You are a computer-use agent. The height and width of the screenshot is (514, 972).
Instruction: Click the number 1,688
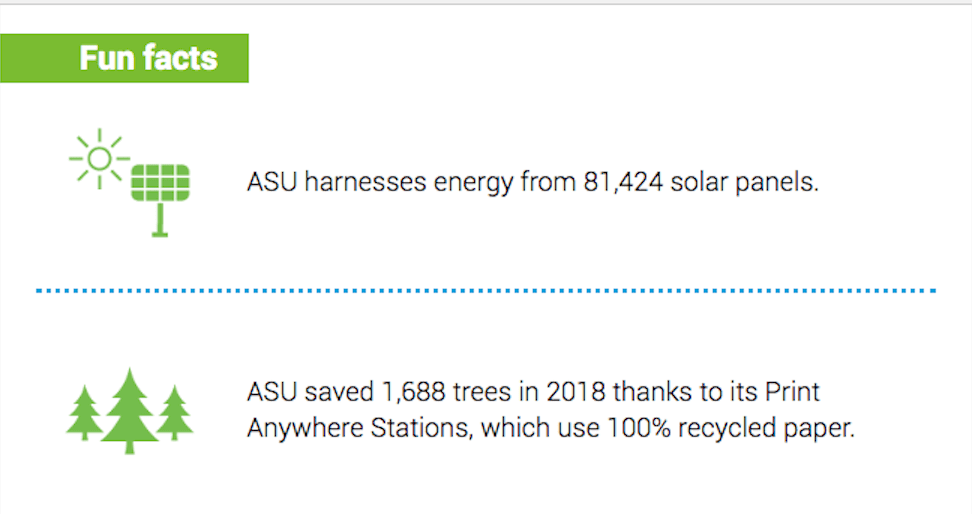pyautogui.click(x=413, y=392)
